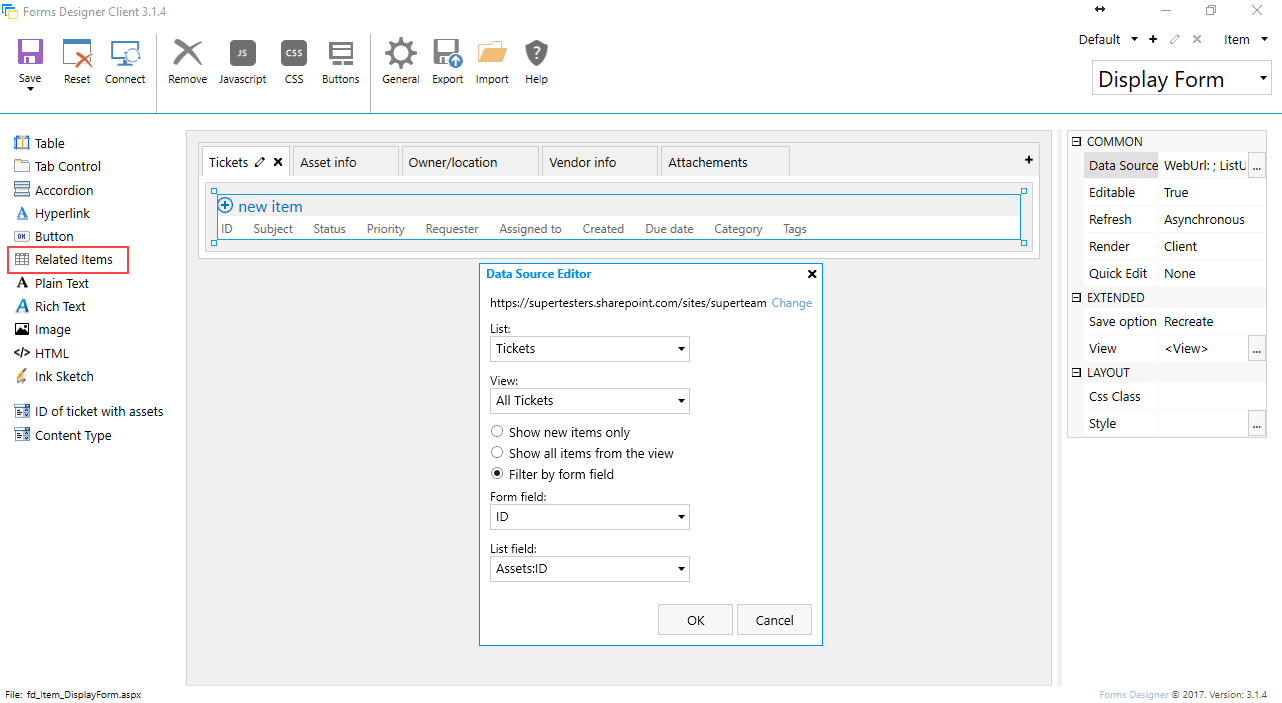Image resolution: width=1282 pixels, height=703 pixels.
Task: Expand the Display Form type dropdown
Action: [x=1181, y=79]
